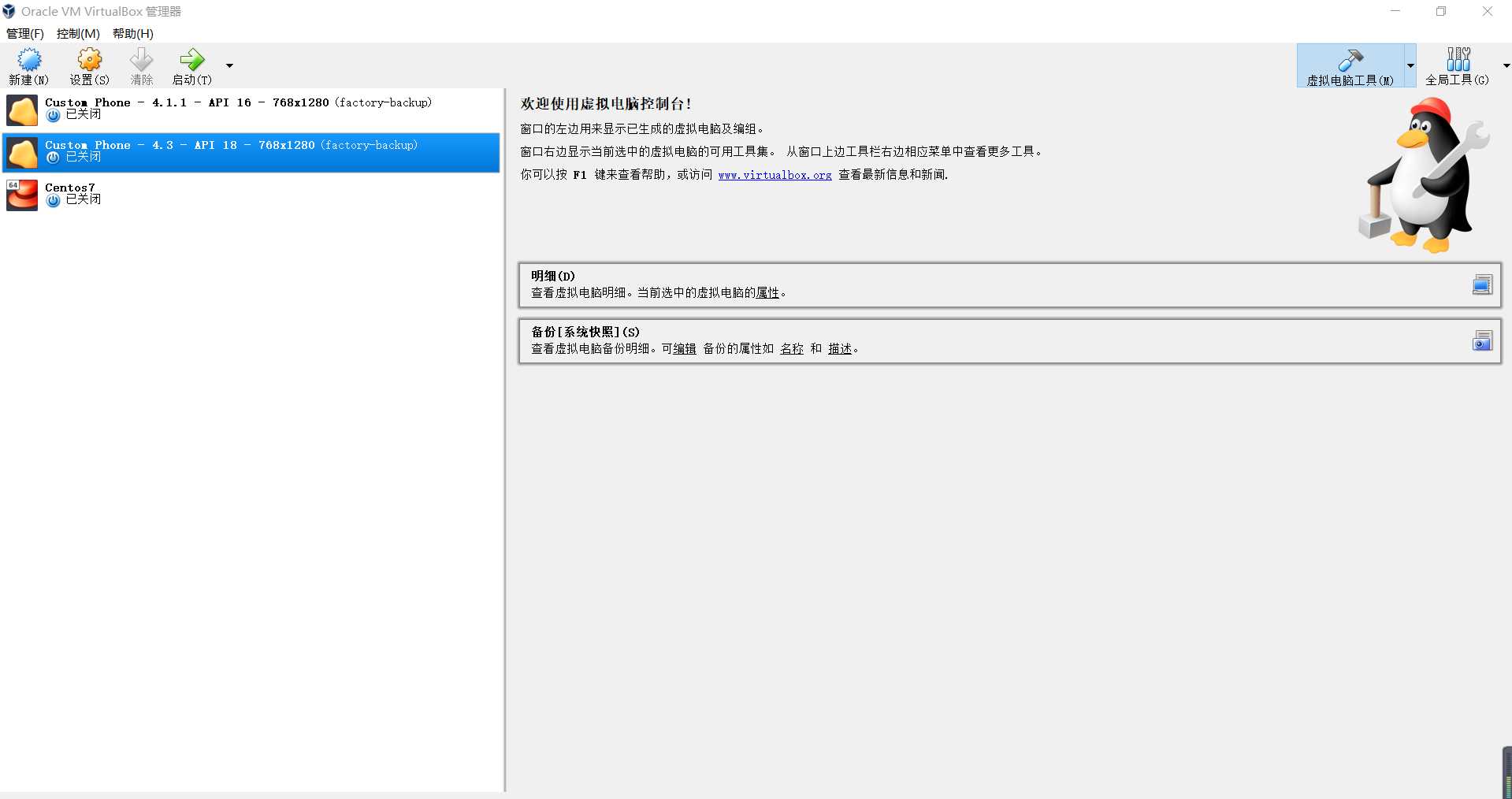Open the 帮助(H) menu
The image size is (1512, 799).
(x=133, y=34)
